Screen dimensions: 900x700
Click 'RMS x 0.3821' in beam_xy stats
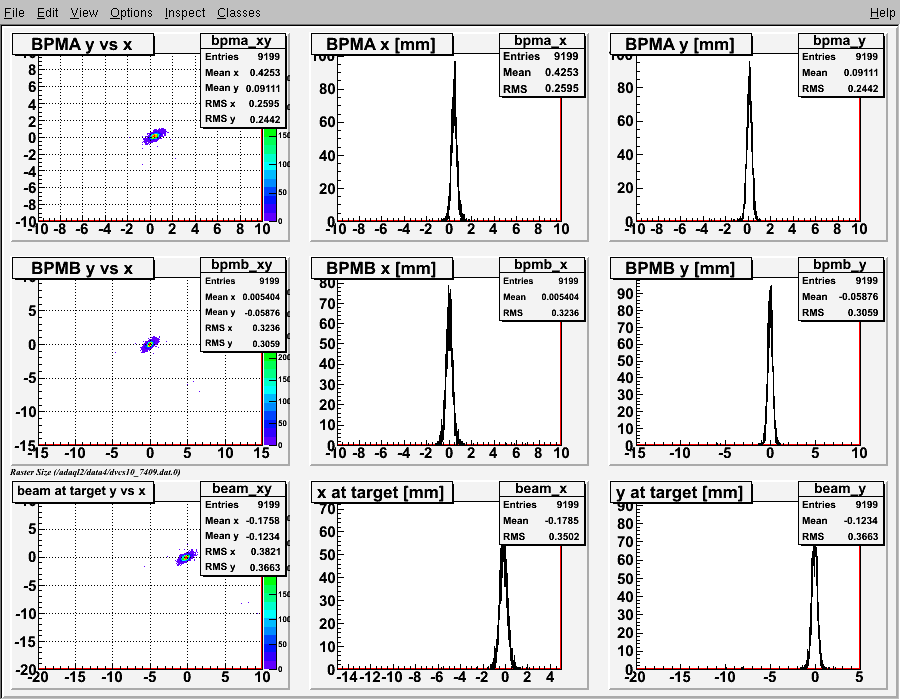tap(243, 551)
